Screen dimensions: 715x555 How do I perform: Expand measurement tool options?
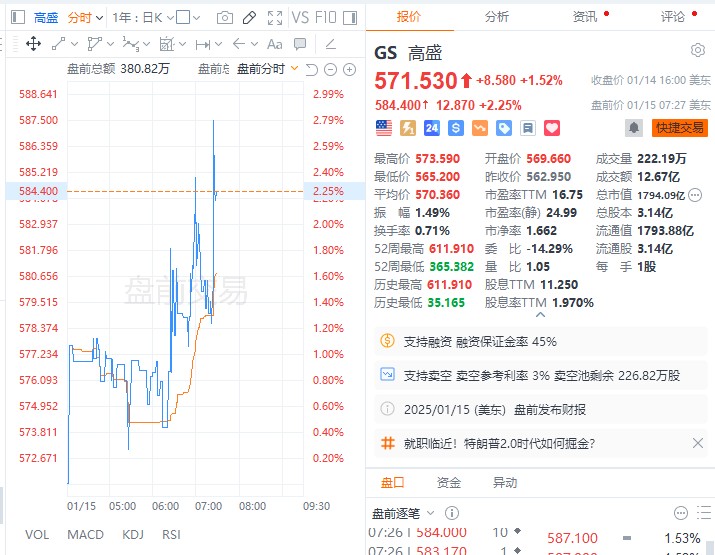click(182, 44)
